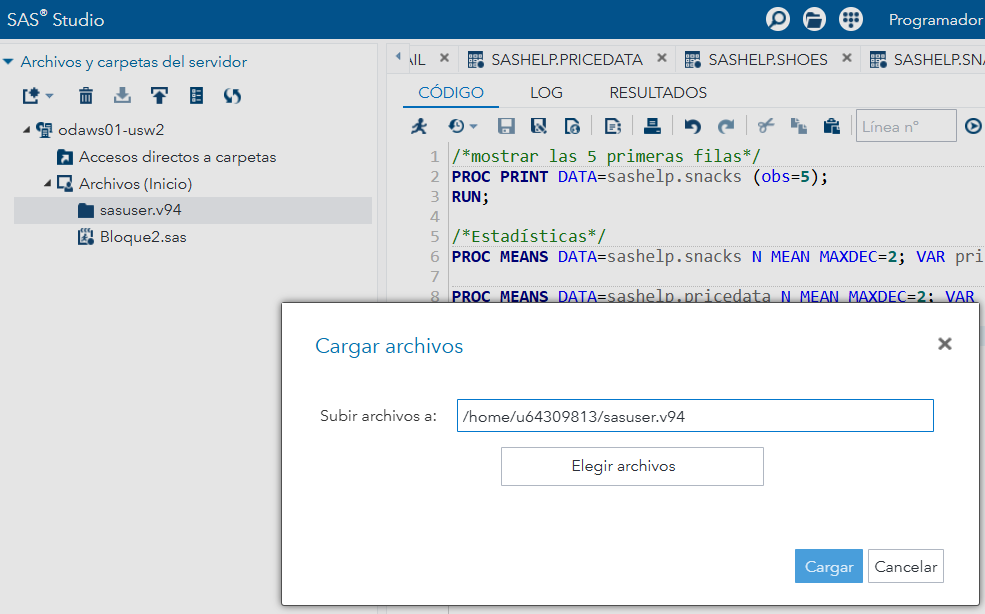Switch to the RESULTADOS tab
985x614 pixels.
658,92
